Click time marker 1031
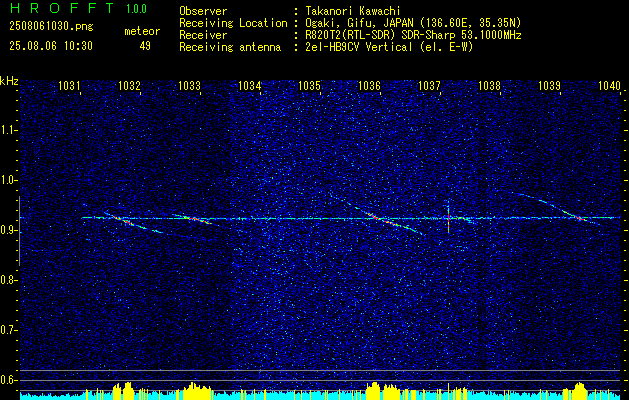Image resolution: width=629 pixels, height=400 pixels. [x=69, y=85]
